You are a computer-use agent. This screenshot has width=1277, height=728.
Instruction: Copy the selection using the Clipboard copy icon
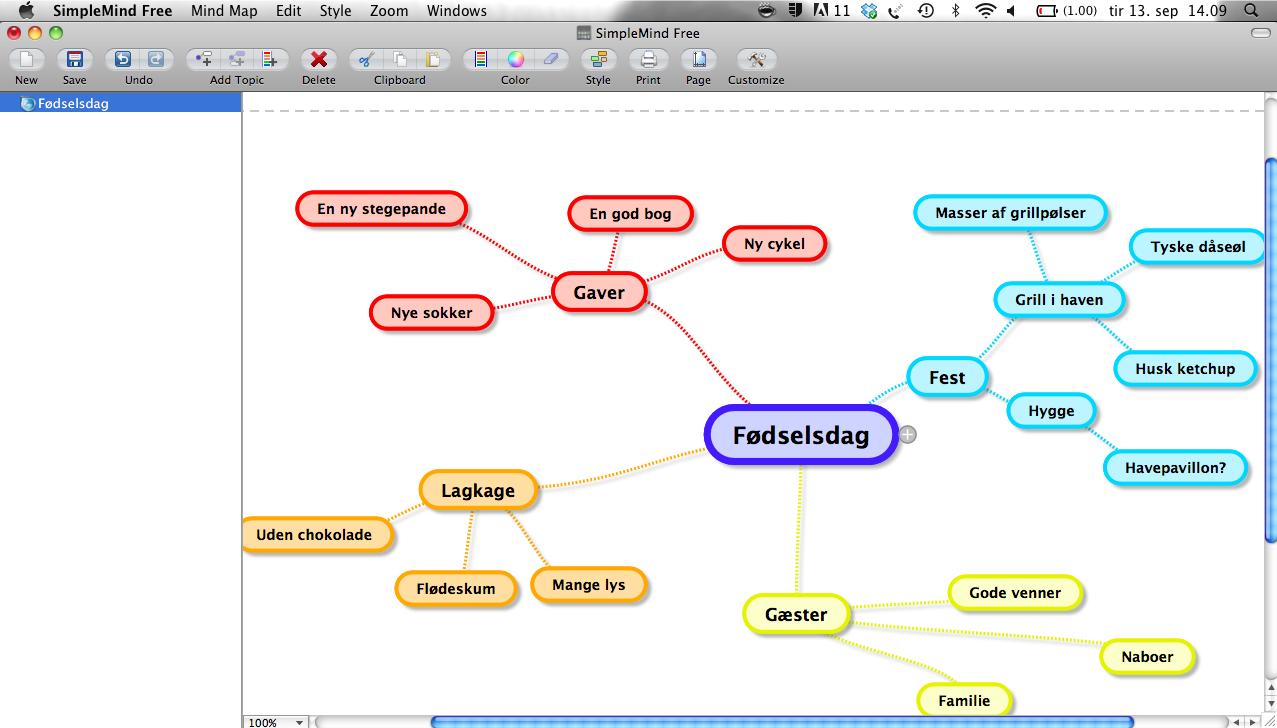point(400,59)
